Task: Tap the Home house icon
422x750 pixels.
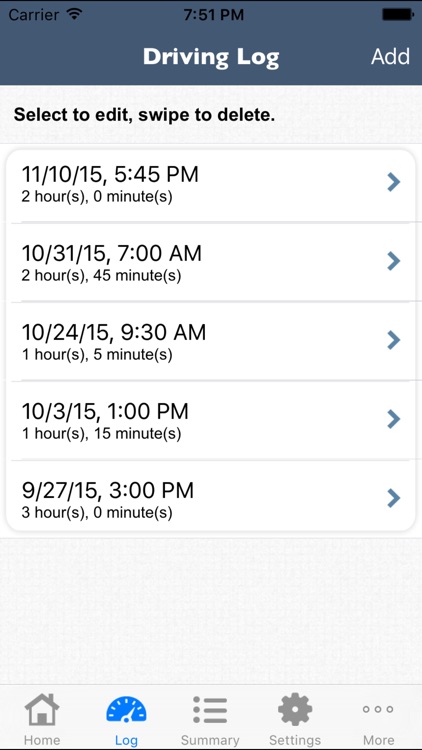Action: (x=42, y=709)
